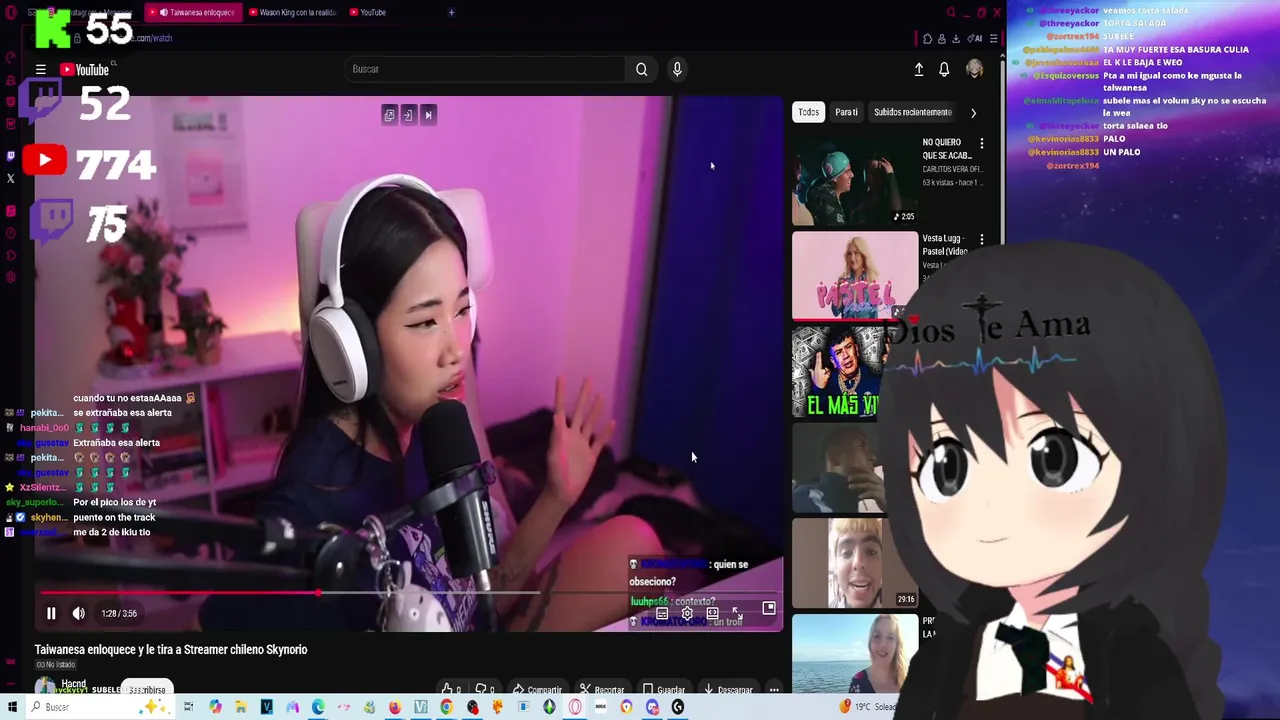Open the YouTube create/upload icon

(919, 69)
